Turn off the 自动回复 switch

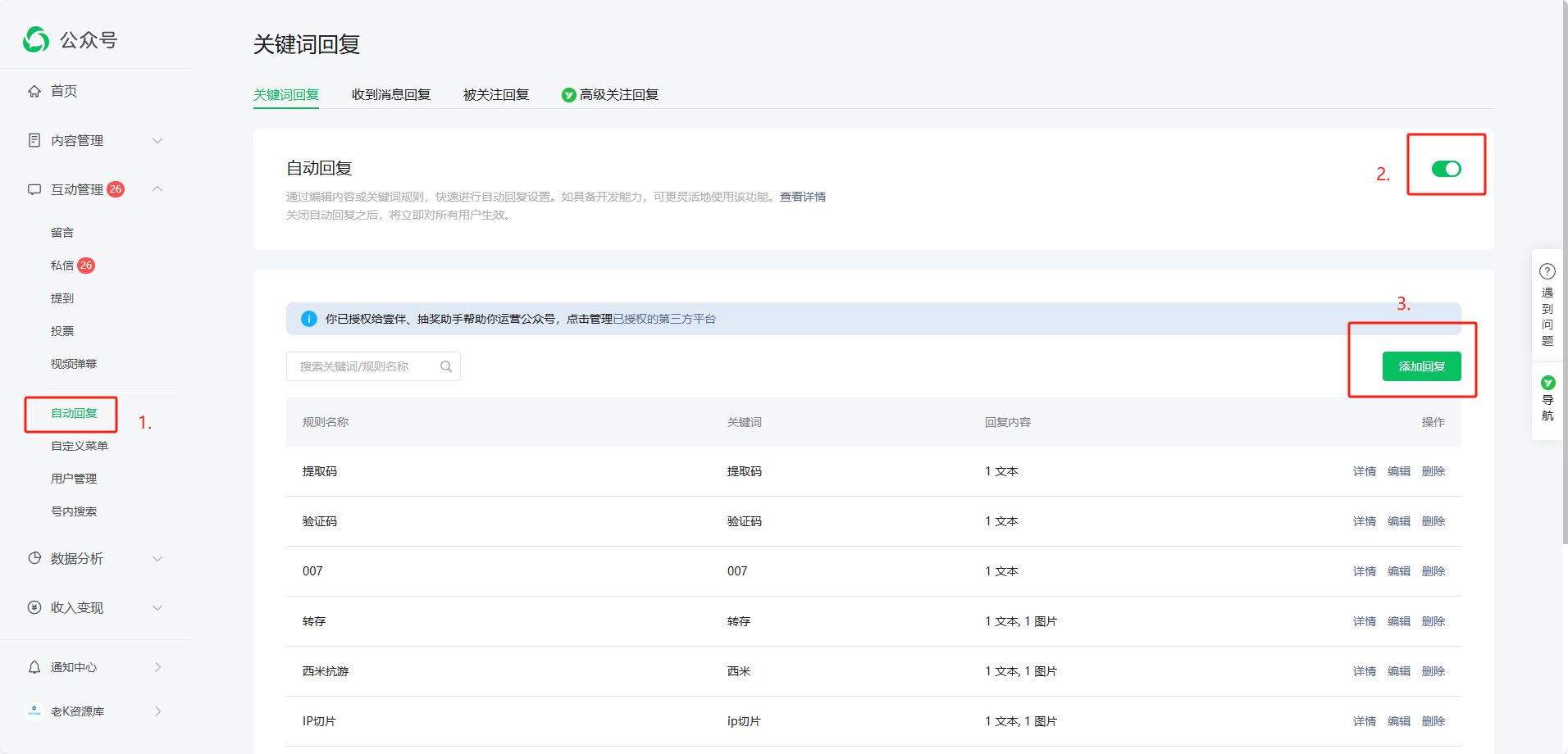(1447, 169)
